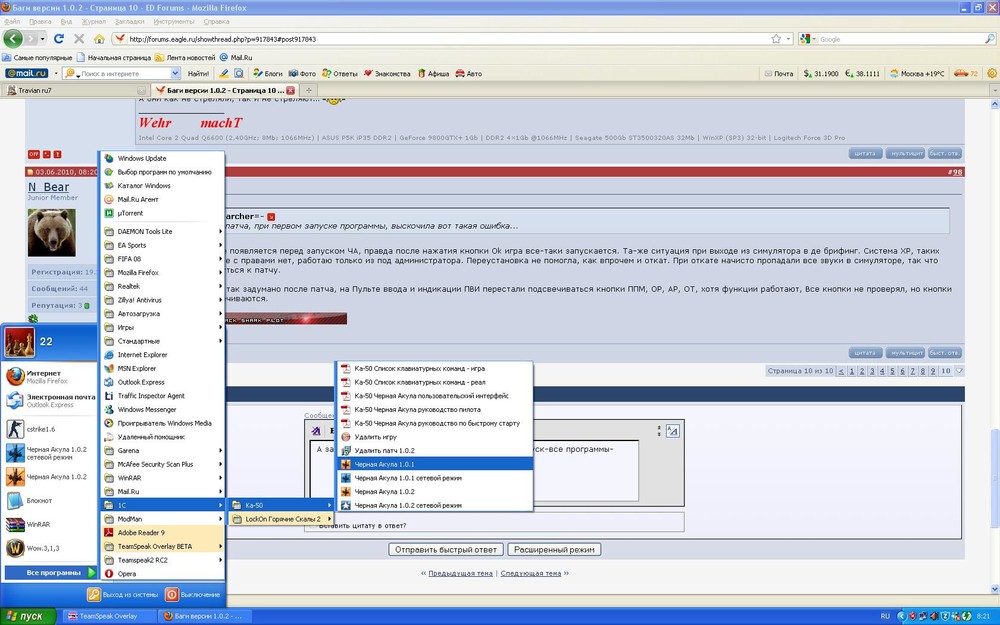Open new tab plus button
1000x625 pixels.
coord(309,91)
